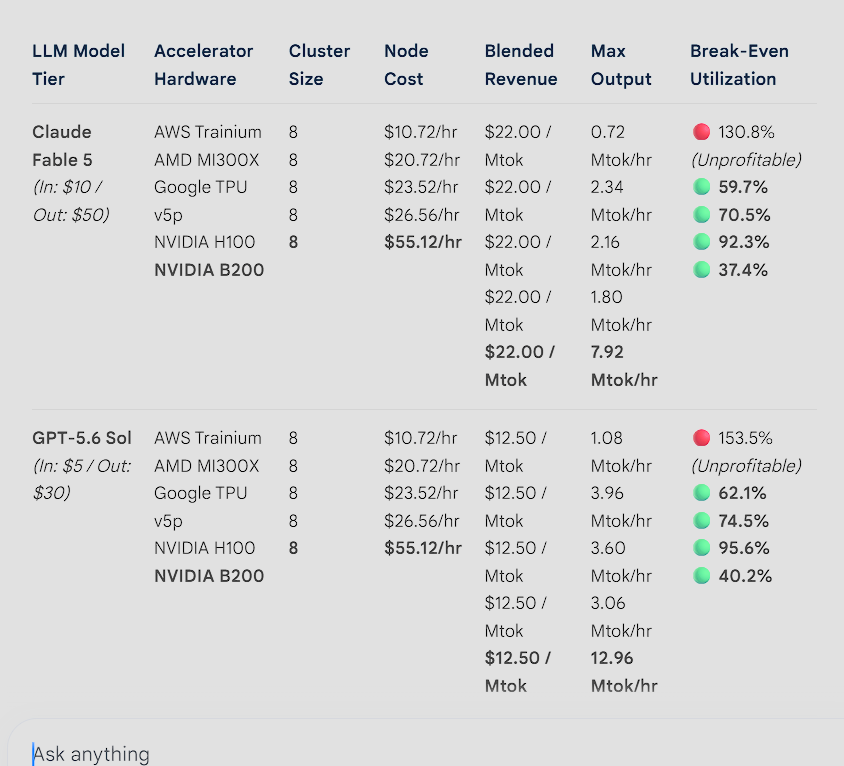Click the red dot beside 153.5%
Viewport: 844px width, 766px height.
point(701,438)
